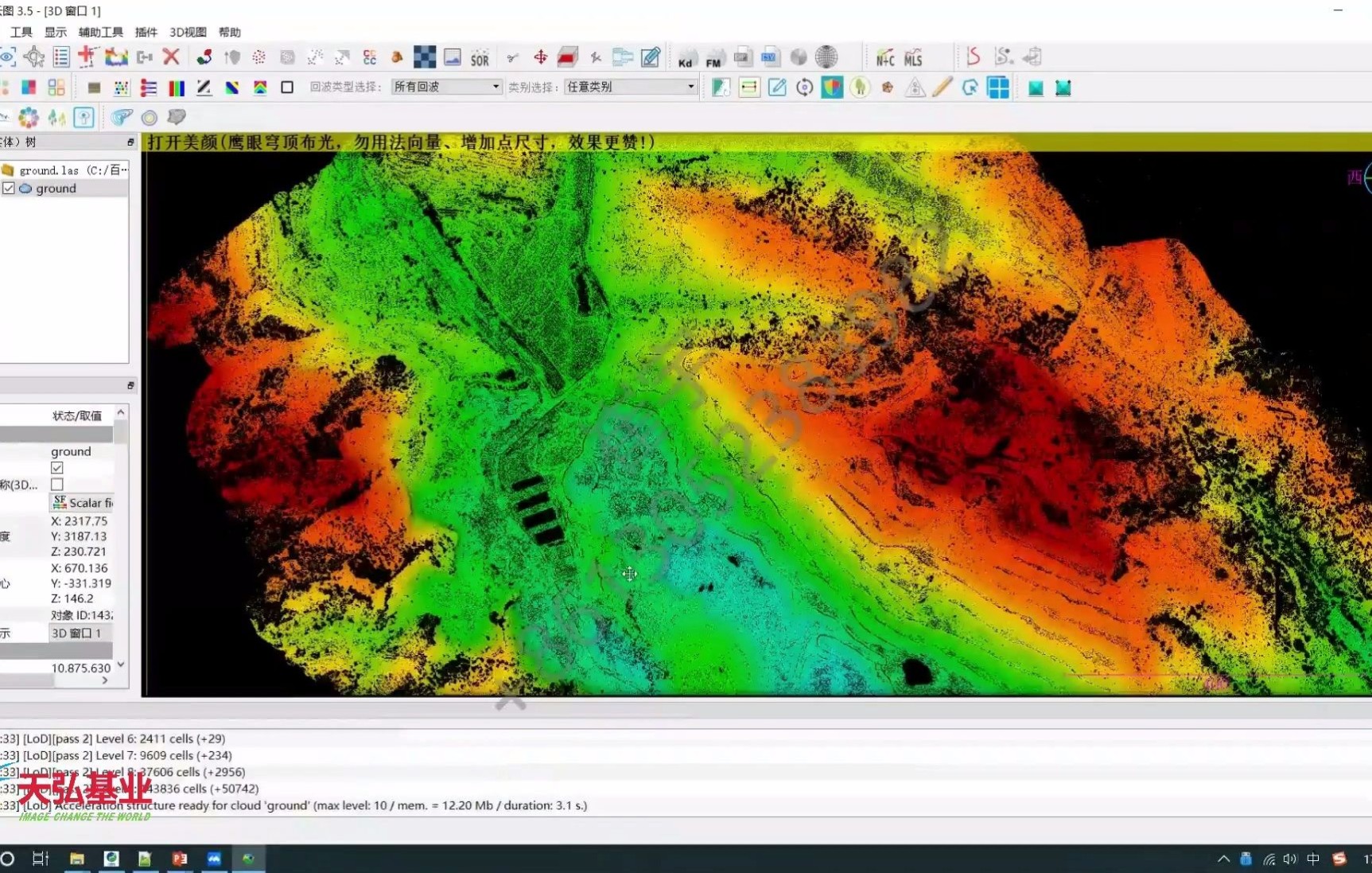
Task: Open the 插件 menu
Action: (146, 32)
